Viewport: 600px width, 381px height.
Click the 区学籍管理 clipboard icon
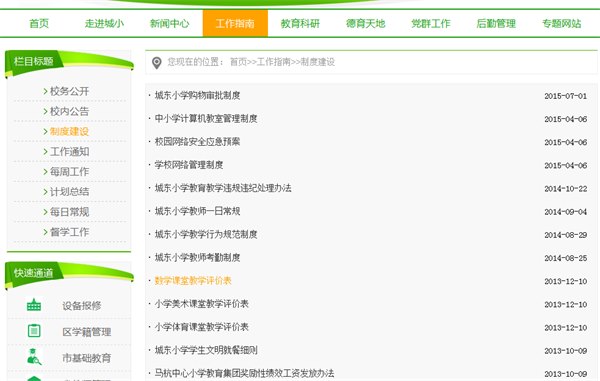[34, 331]
